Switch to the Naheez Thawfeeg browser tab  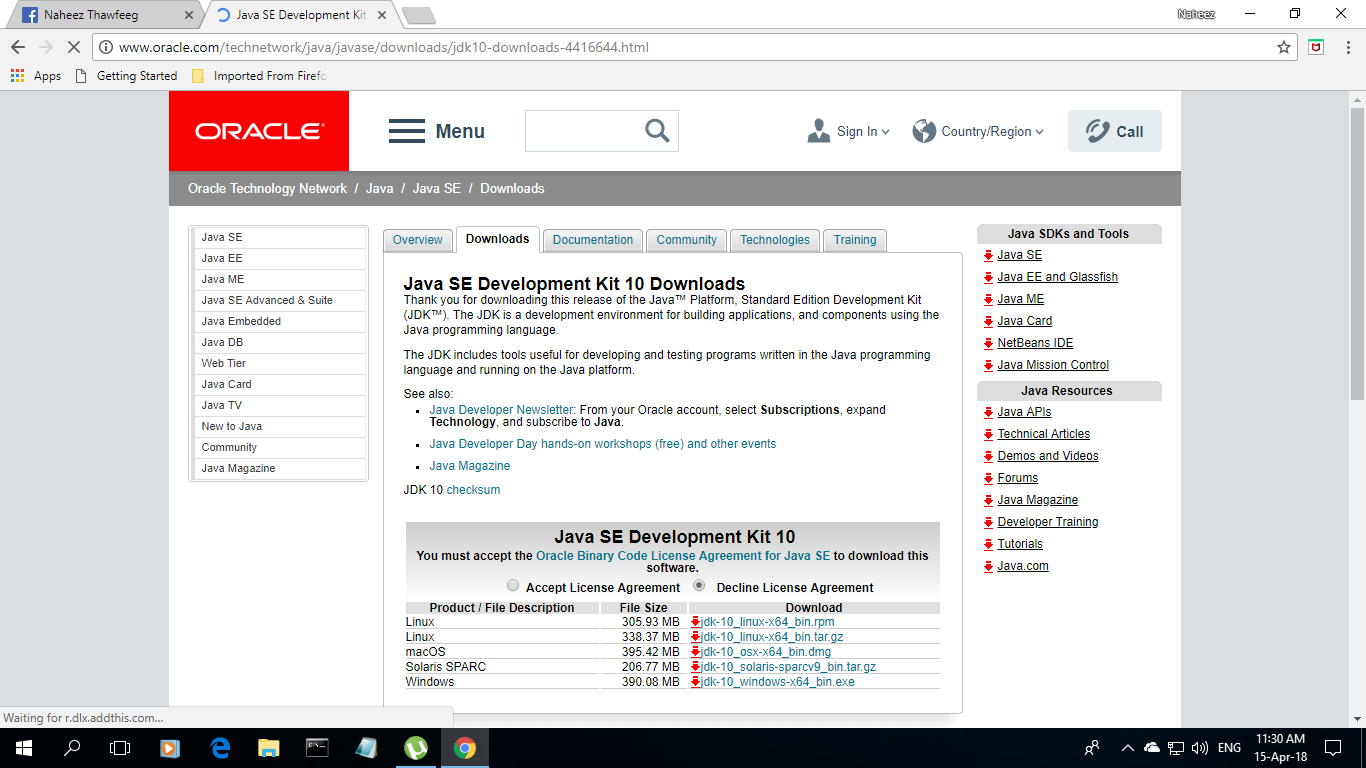click(90, 15)
